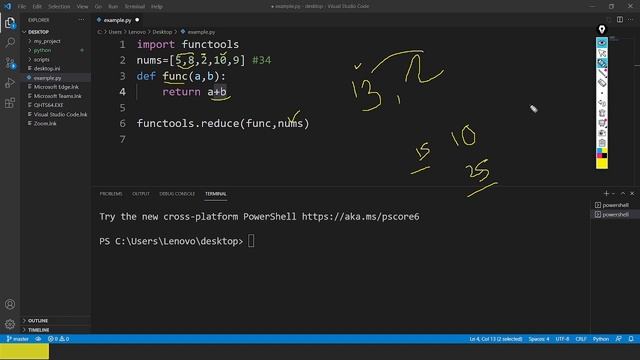Click the Synchronize Changes icon in status bar

click(38, 339)
